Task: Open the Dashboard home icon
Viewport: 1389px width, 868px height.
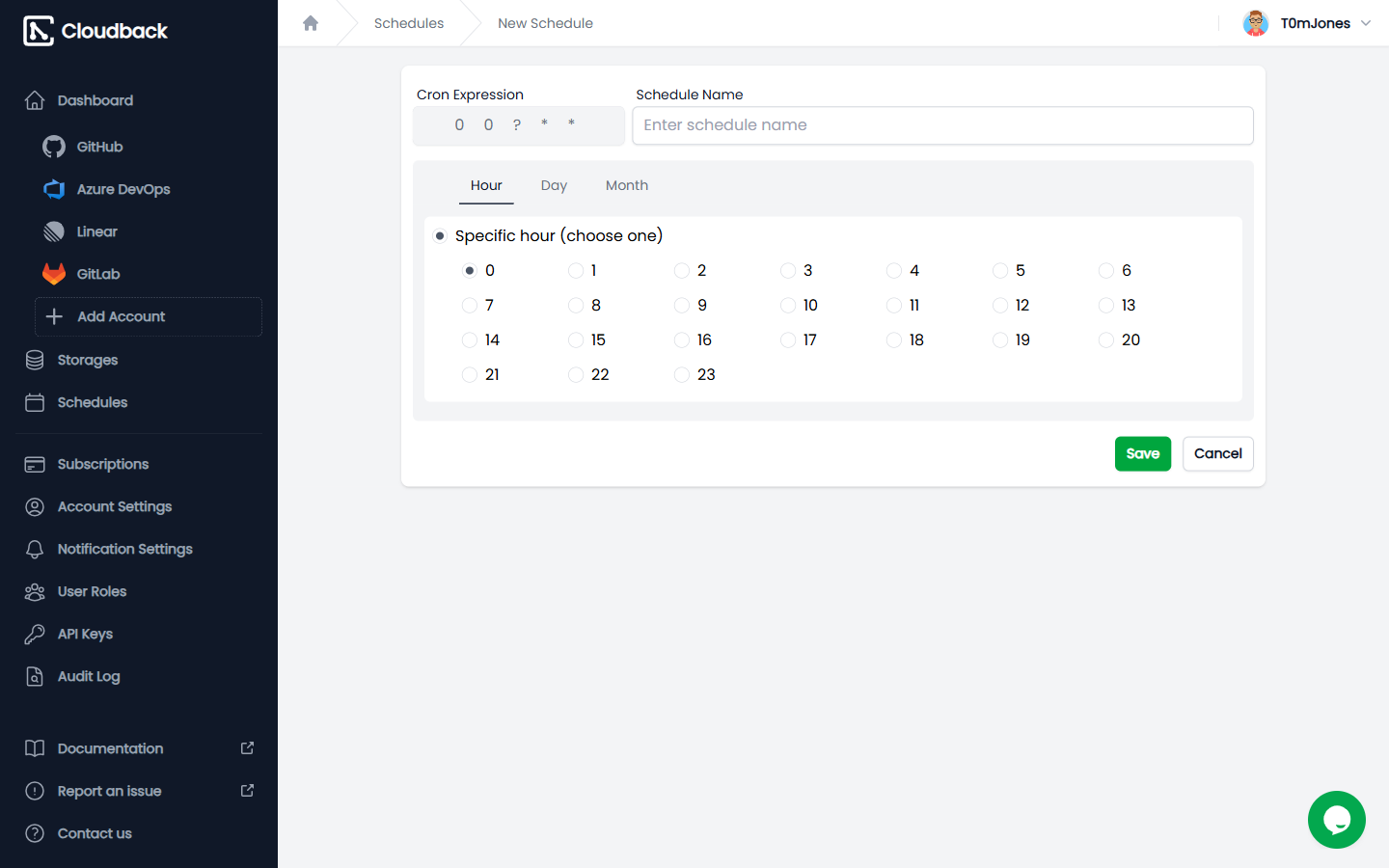Action: click(35, 100)
